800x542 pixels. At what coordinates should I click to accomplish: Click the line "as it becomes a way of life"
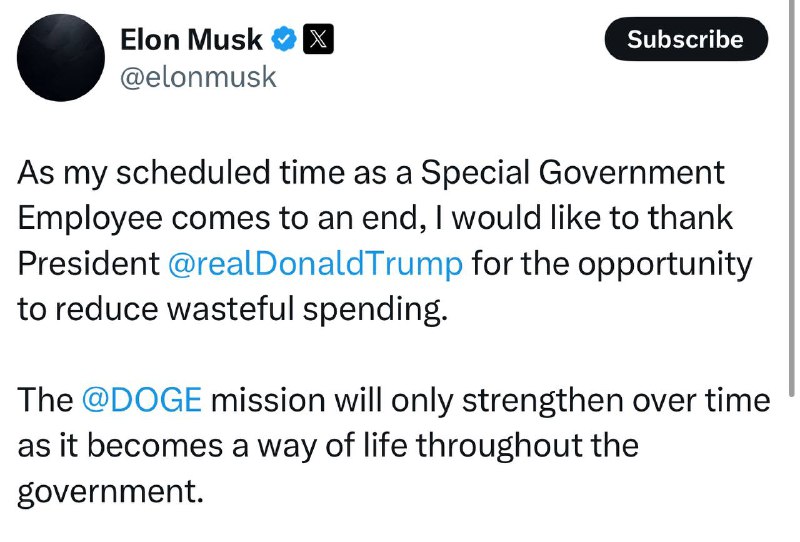pos(328,446)
